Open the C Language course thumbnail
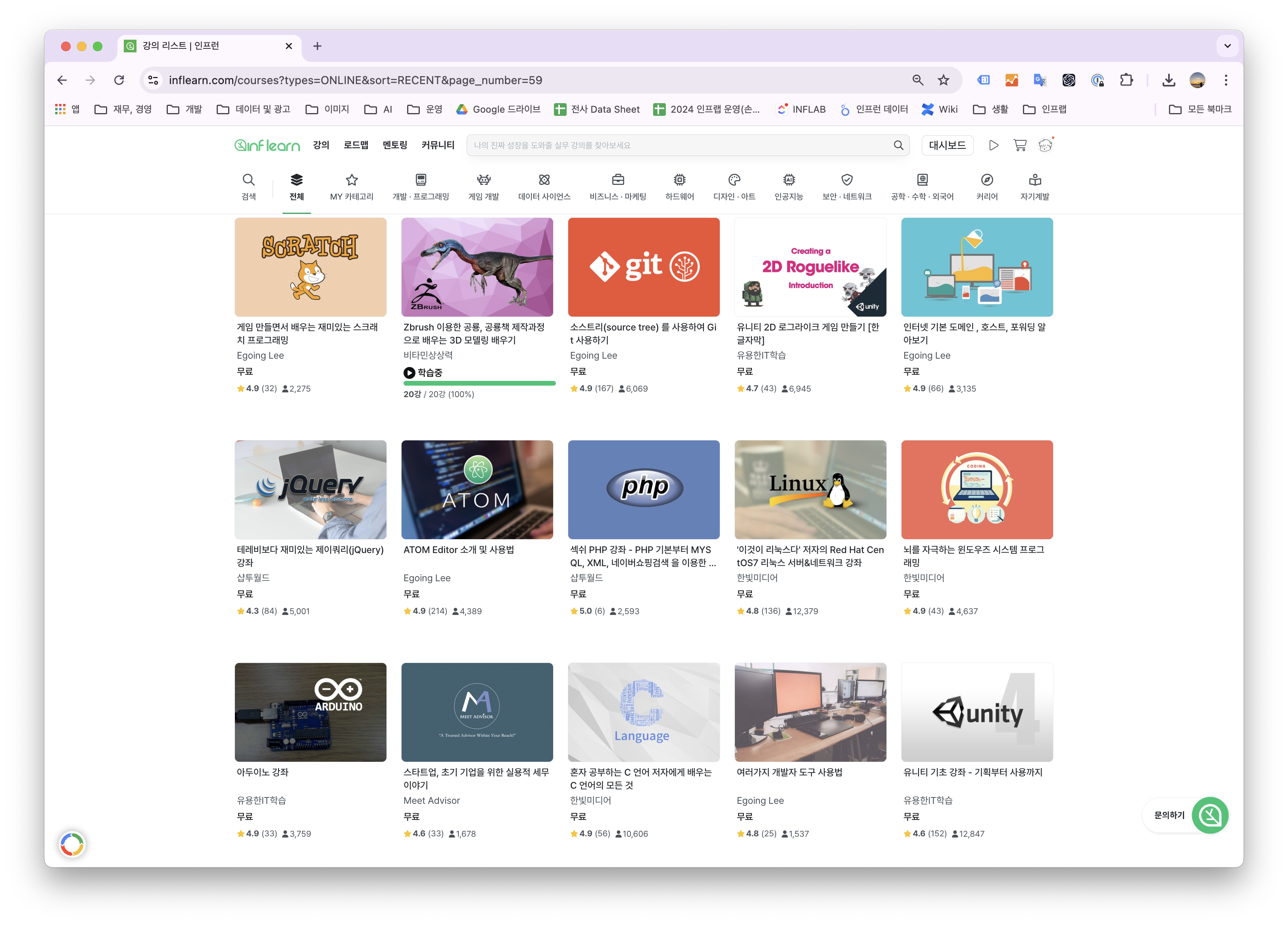Image resolution: width=1288 pixels, height=926 pixels. pos(644,712)
